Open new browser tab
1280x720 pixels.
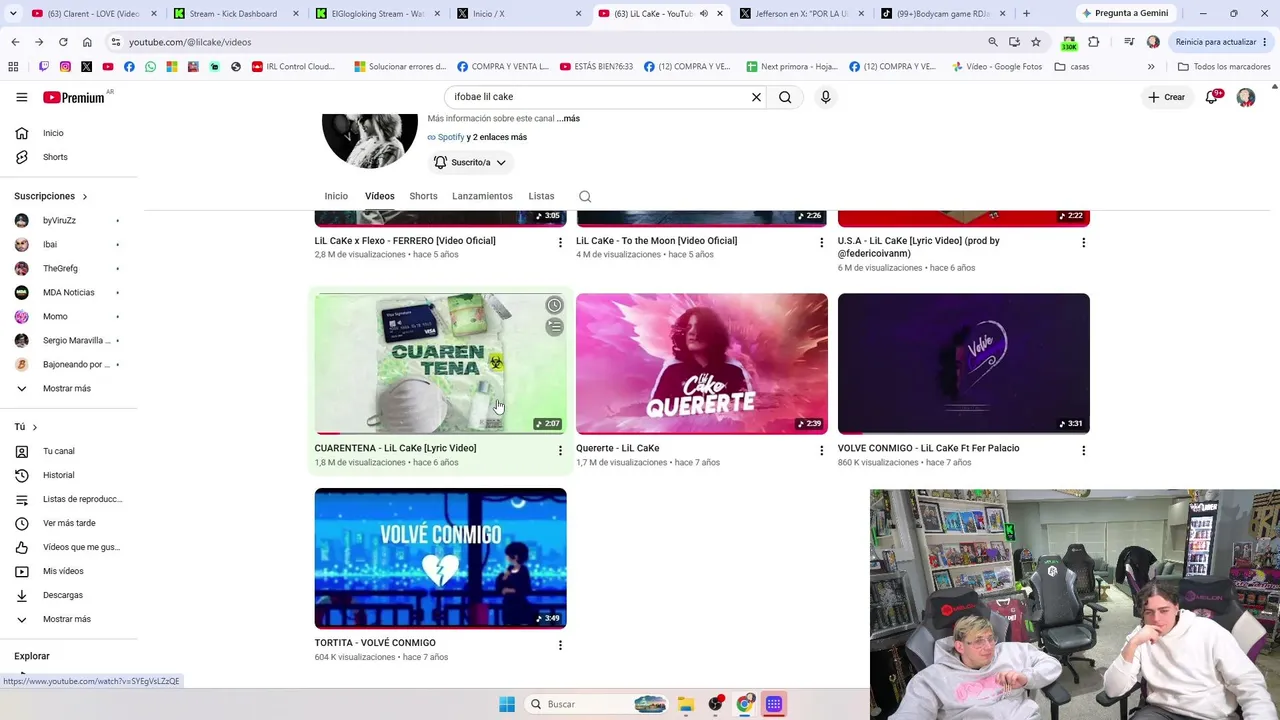(1026, 14)
